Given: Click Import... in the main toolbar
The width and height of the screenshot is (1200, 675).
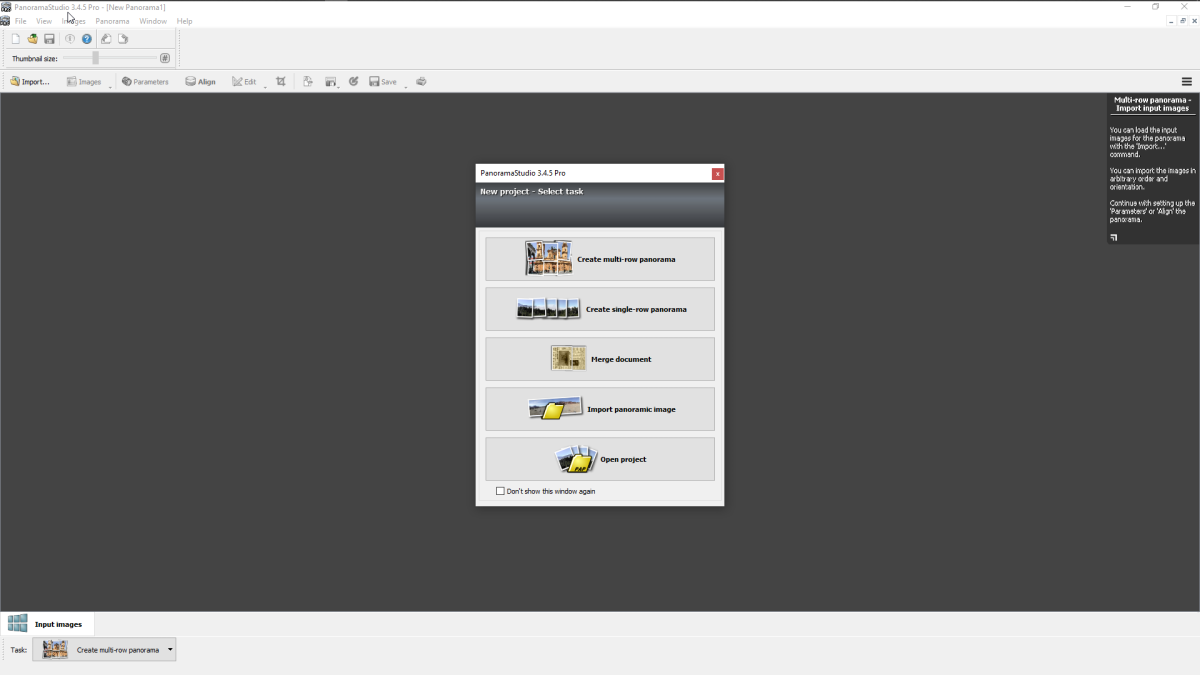Looking at the screenshot, I should coord(30,82).
